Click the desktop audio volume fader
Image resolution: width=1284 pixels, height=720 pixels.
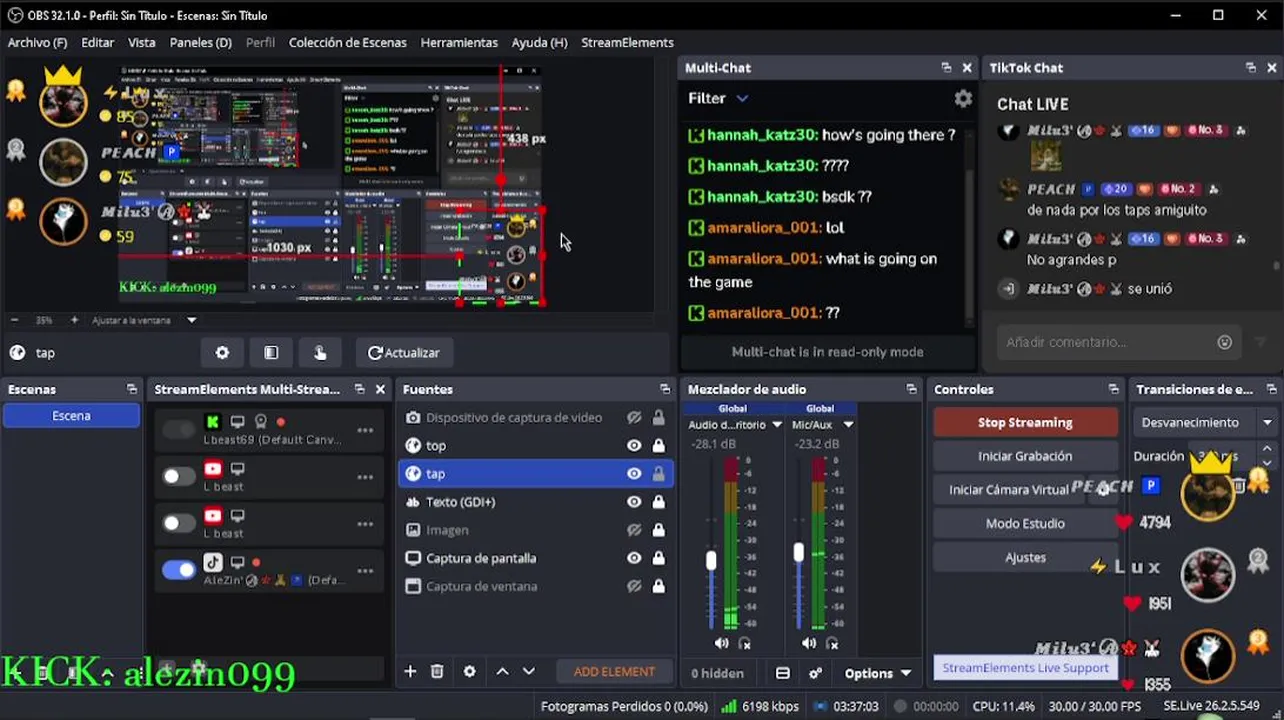click(711, 561)
